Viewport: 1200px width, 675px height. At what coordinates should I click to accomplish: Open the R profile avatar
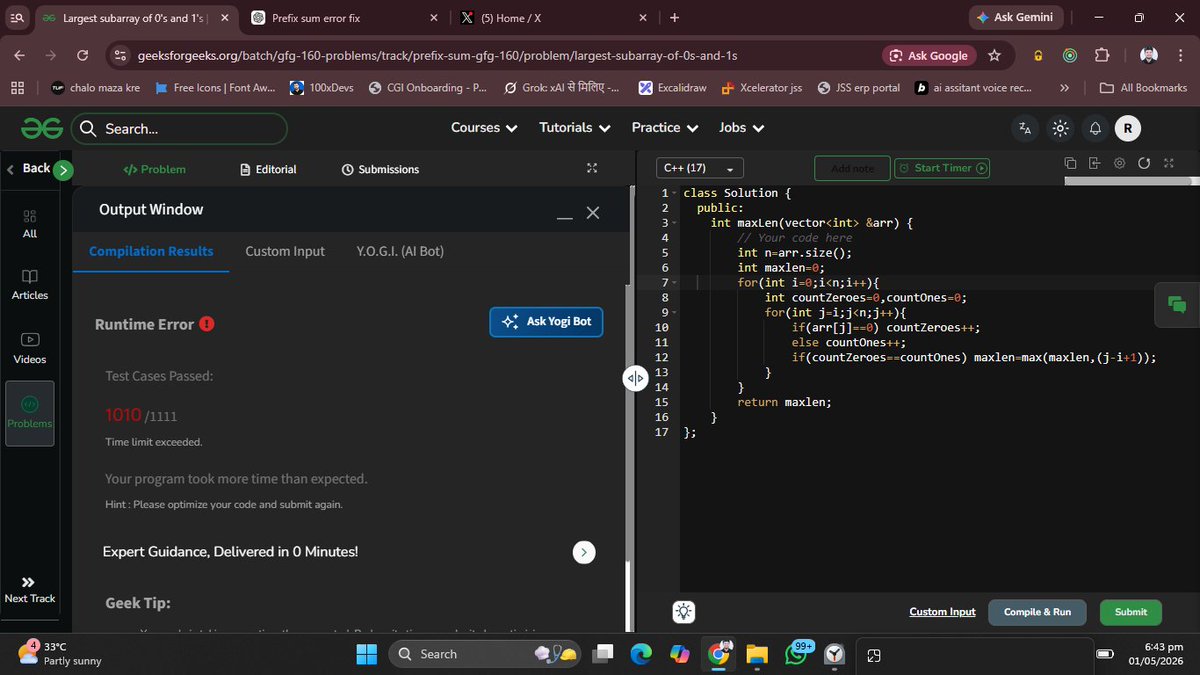(x=1128, y=128)
